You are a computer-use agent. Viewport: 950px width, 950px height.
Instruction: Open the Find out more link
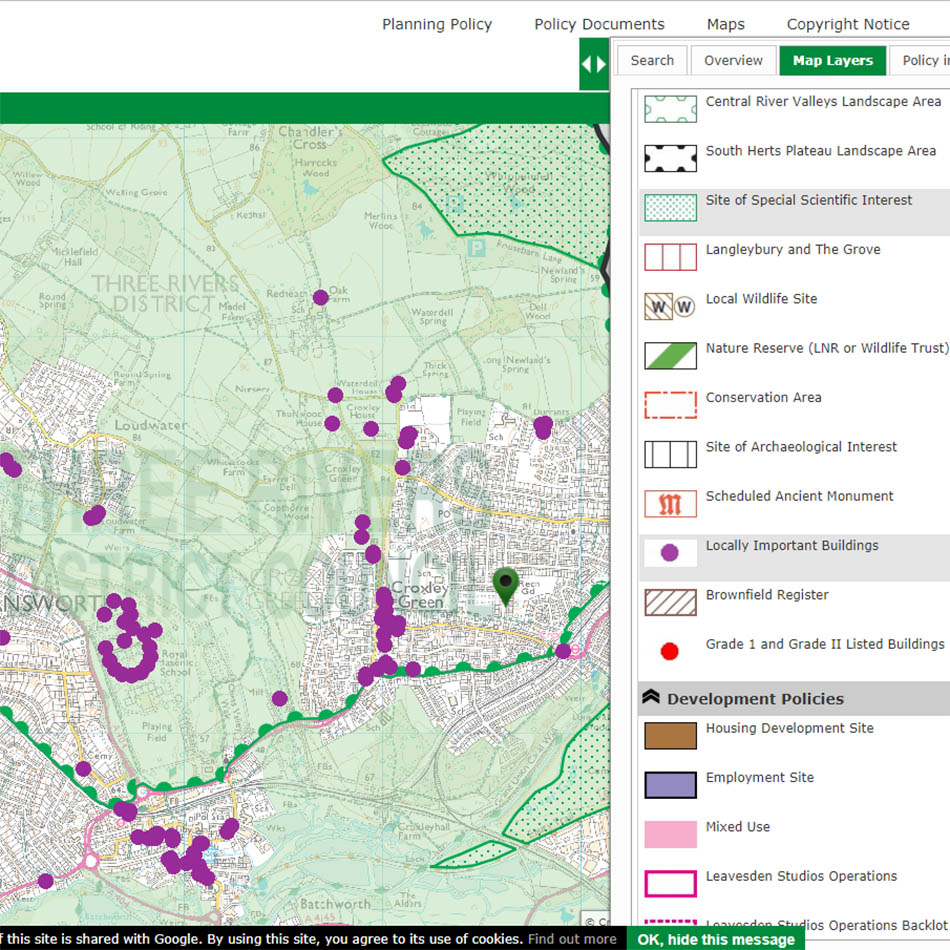(572, 939)
